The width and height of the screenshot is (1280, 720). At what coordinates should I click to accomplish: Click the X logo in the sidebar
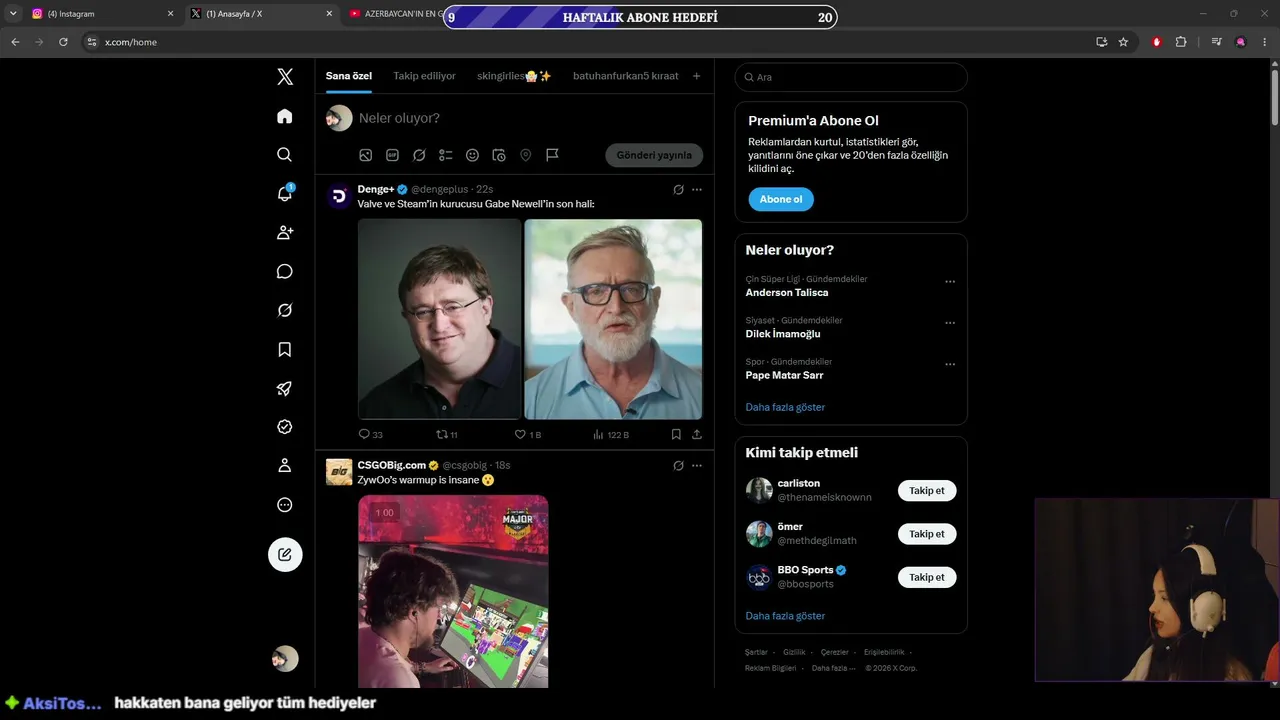[285, 77]
